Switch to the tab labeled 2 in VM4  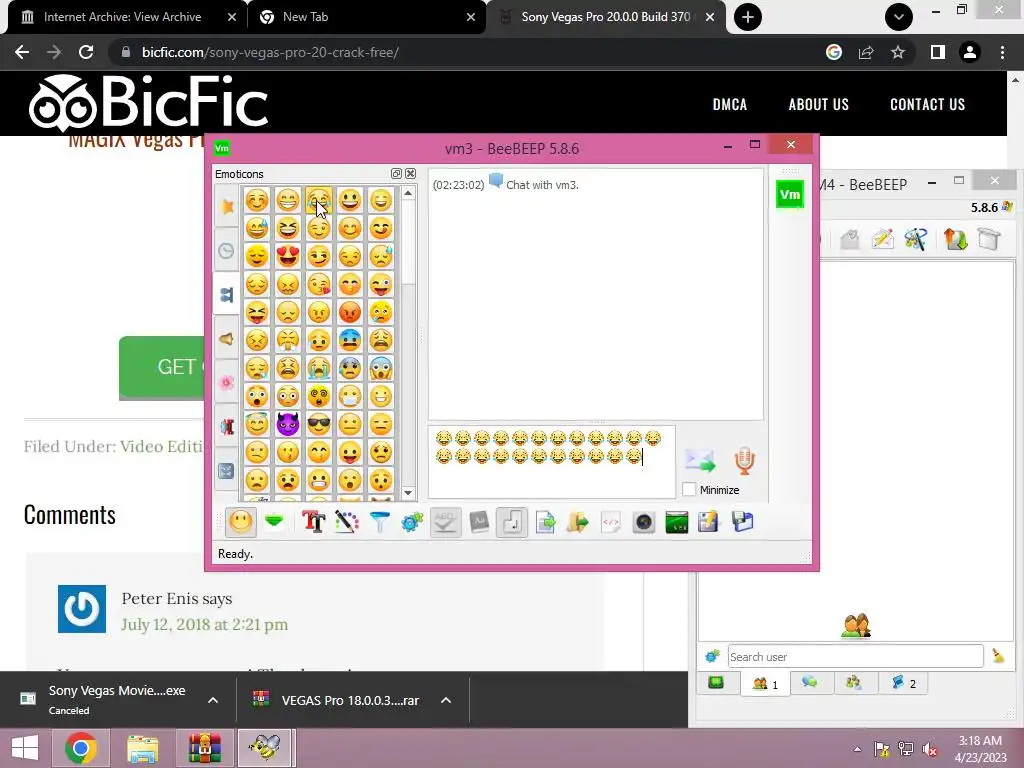904,683
